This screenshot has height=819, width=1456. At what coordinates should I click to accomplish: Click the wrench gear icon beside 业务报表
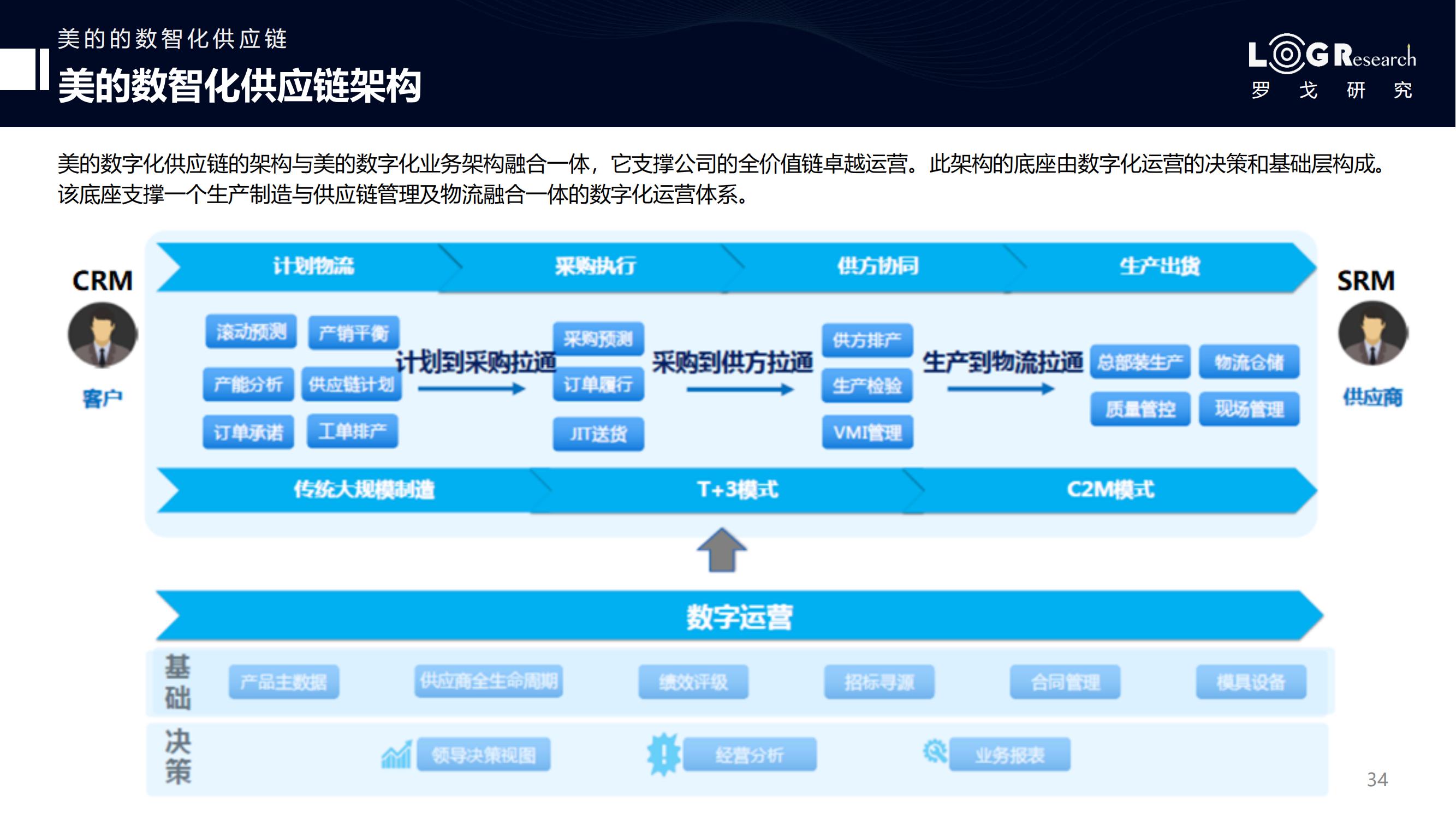(934, 752)
